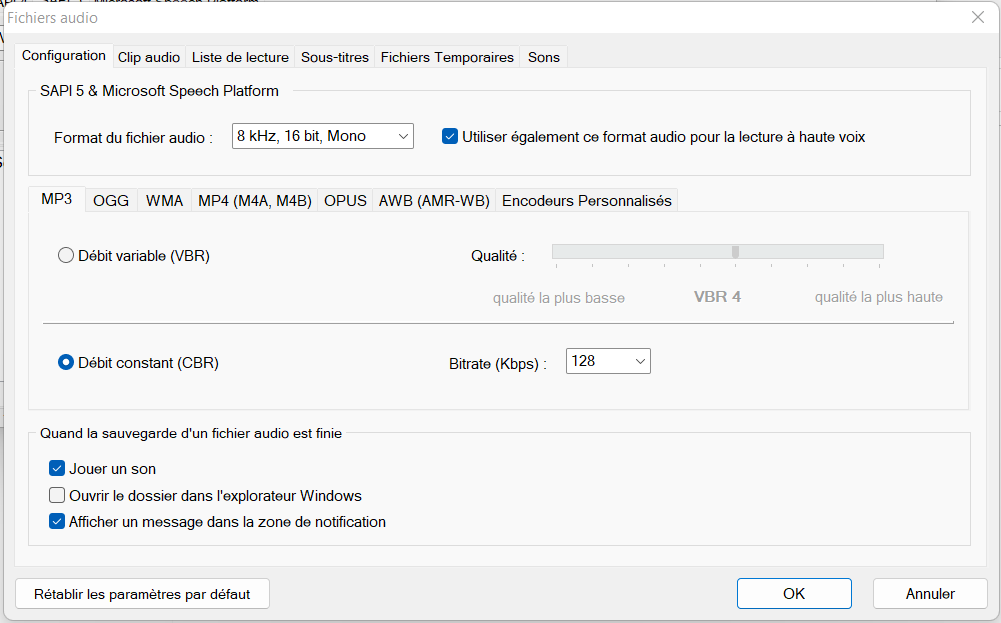Open the Sons tab
1001x623 pixels.
544,57
